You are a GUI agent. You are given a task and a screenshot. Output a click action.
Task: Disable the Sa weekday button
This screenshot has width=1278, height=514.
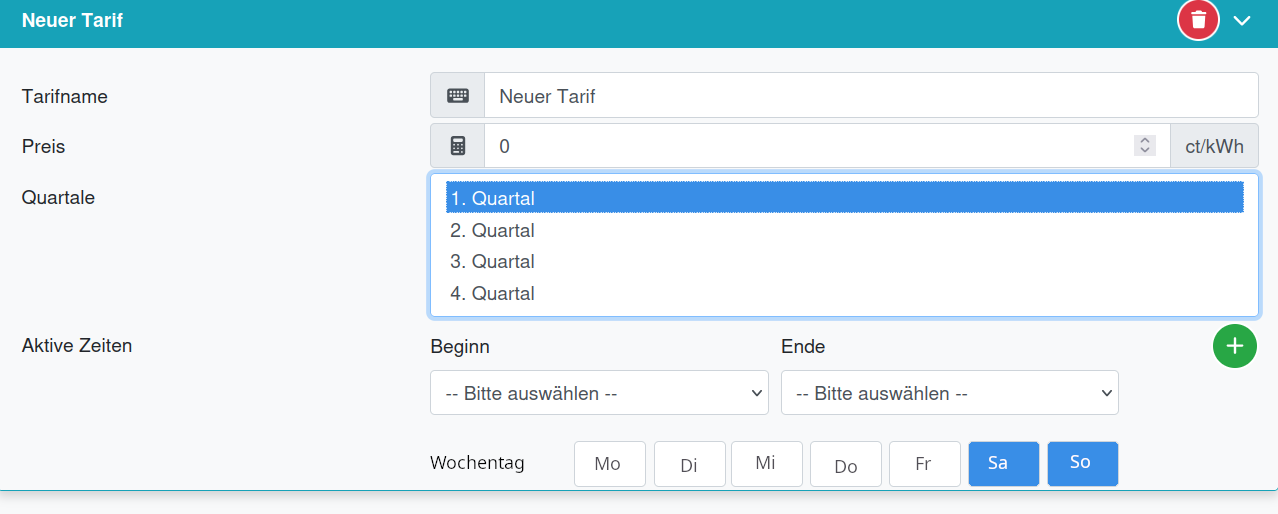[x=1003, y=464]
